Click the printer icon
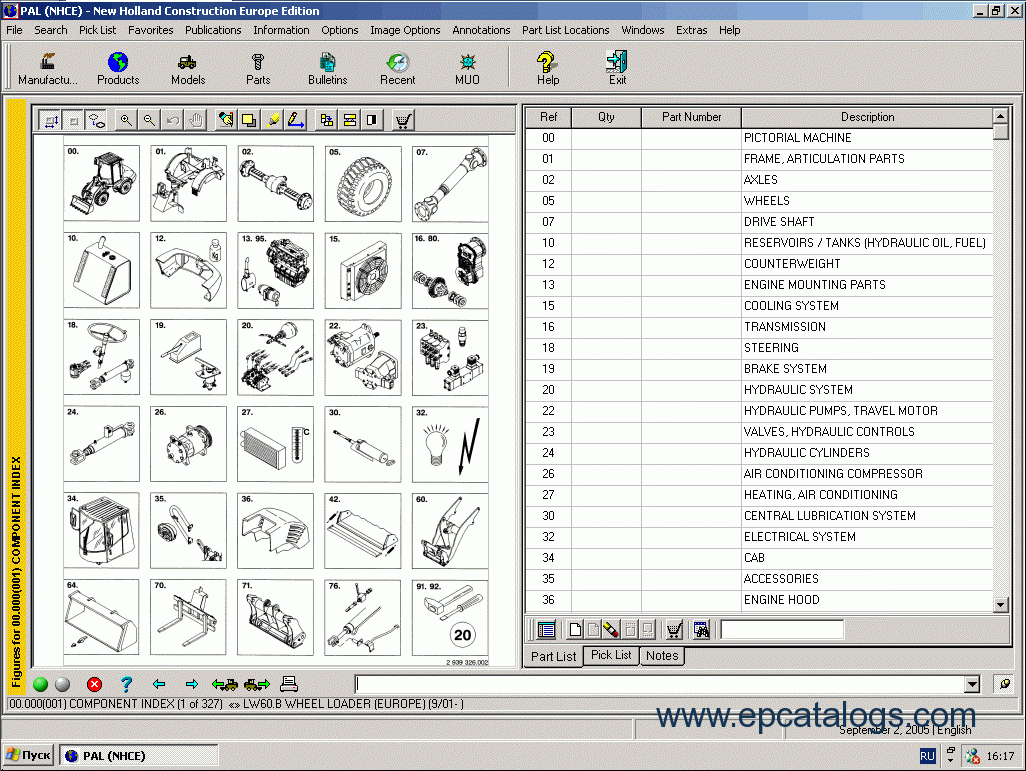The image size is (1026, 771). 289,684
